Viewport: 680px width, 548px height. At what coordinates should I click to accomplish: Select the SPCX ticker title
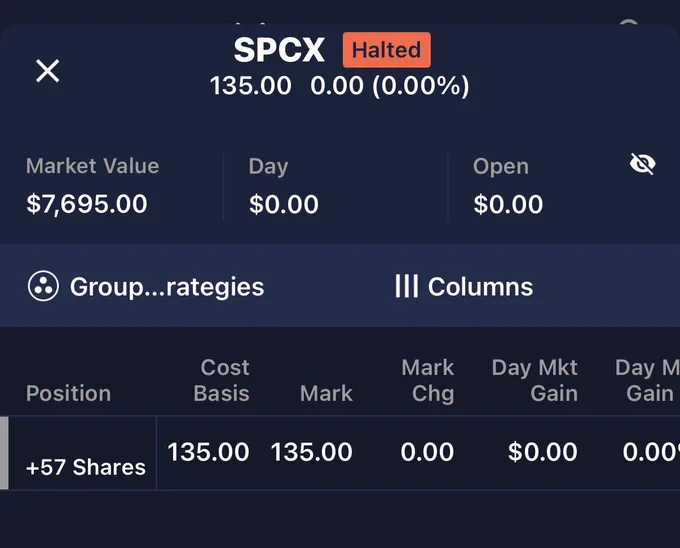point(279,49)
